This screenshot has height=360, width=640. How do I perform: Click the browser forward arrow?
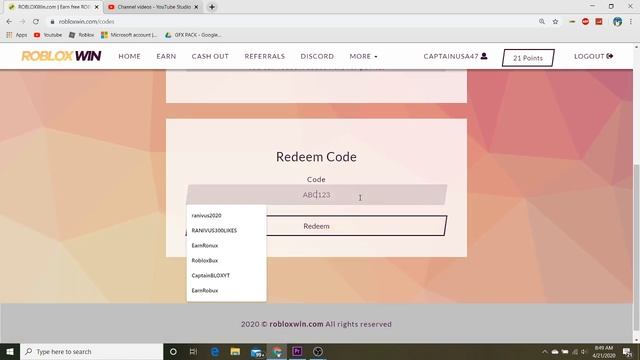click(22, 22)
